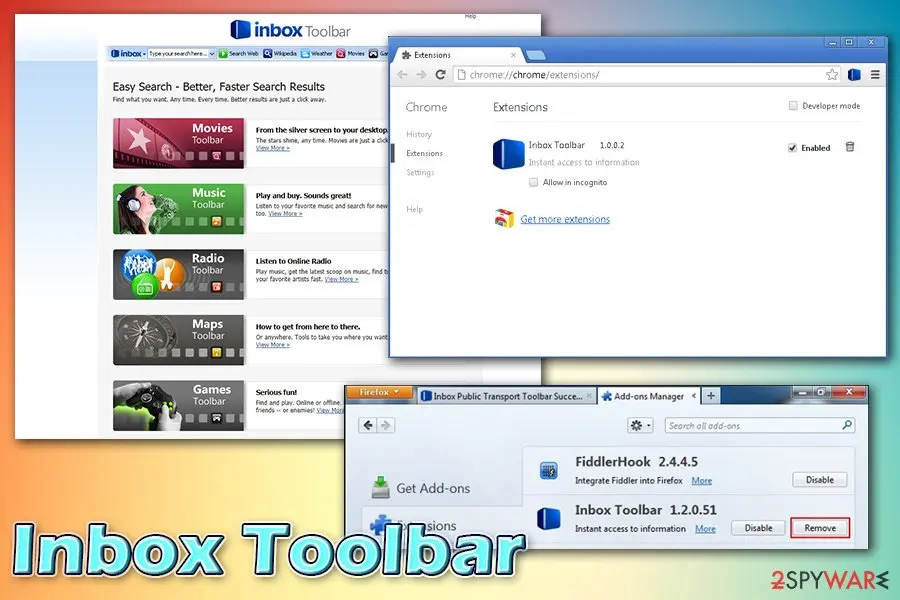
Task: Go back in Chrome
Action: [x=402, y=75]
